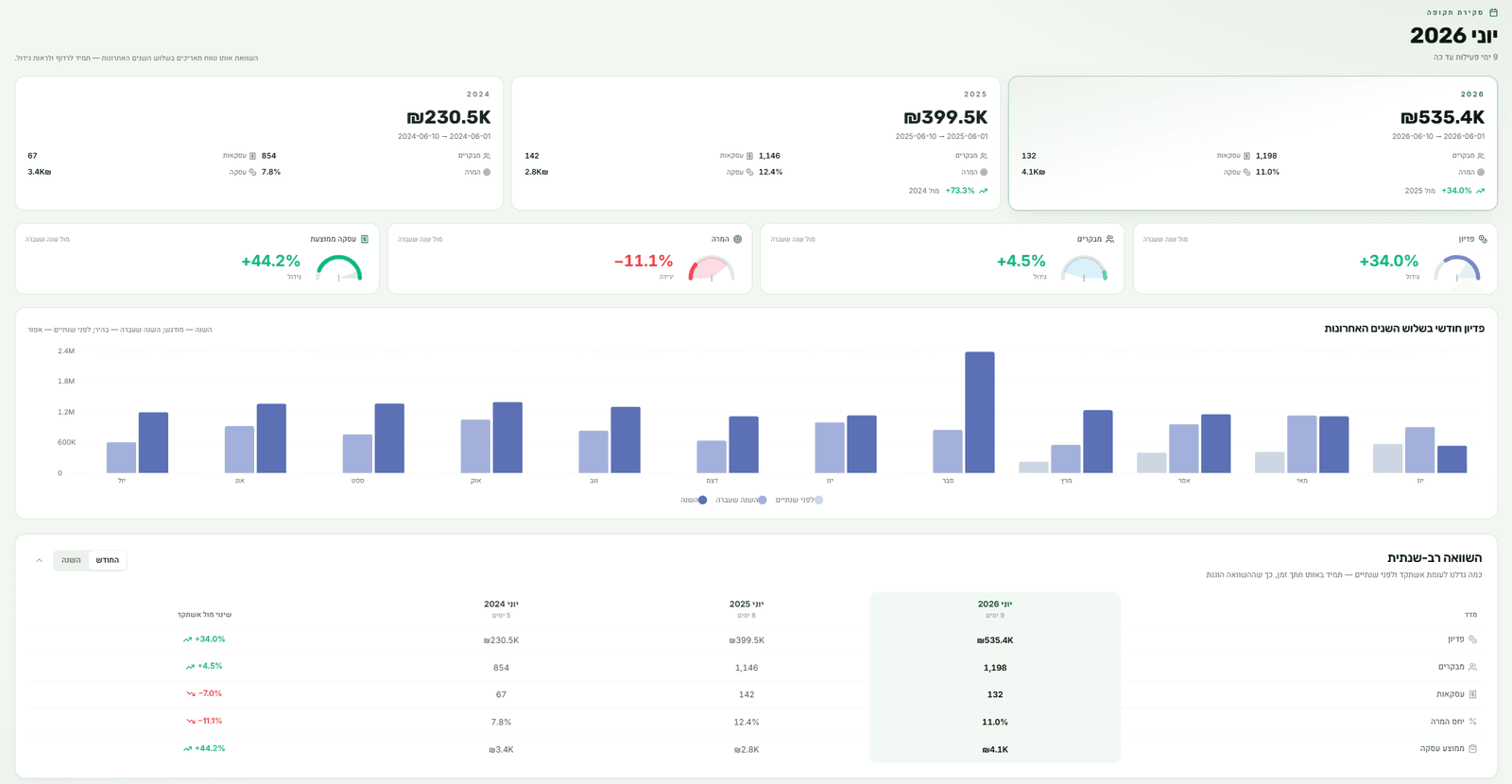Image resolution: width=1512 pixels, height=784 pixels.
Task: Click the percent icon in יחס המרה row
Action: (x=1472, y=722)
